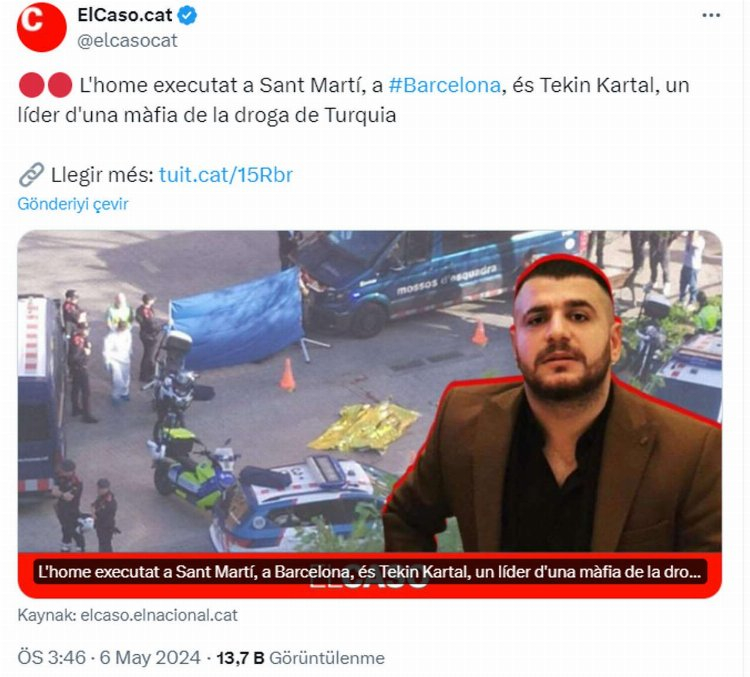The image size is (750, 677).
Task: Click the tweet text about Tekin Kartal
Action: click(353, 100)
